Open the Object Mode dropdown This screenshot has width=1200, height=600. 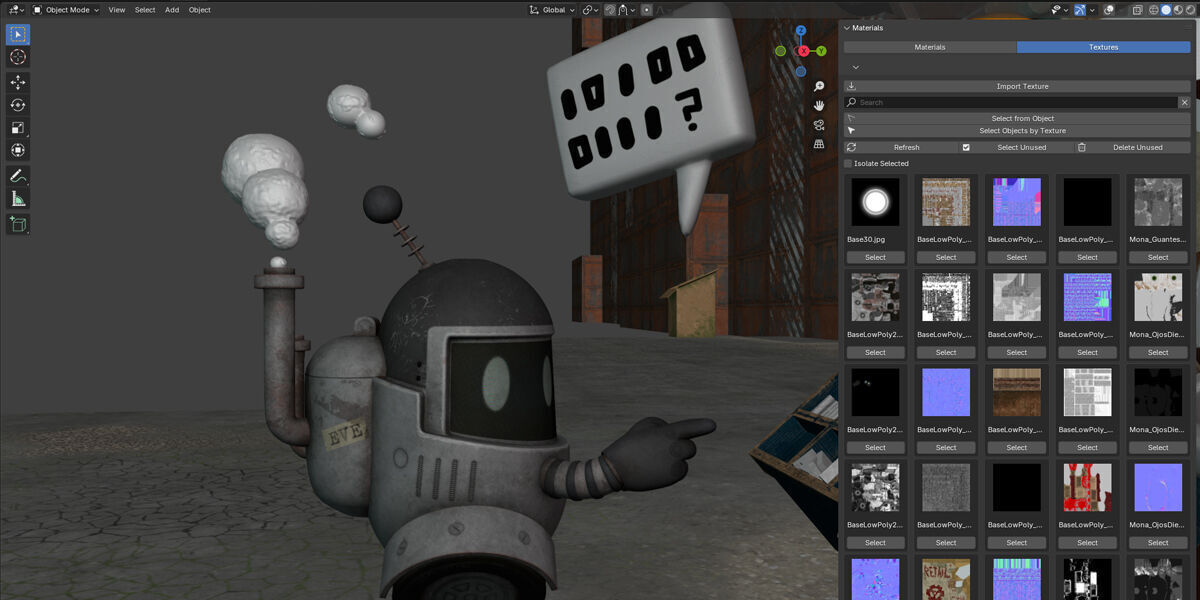click(66, 9)
